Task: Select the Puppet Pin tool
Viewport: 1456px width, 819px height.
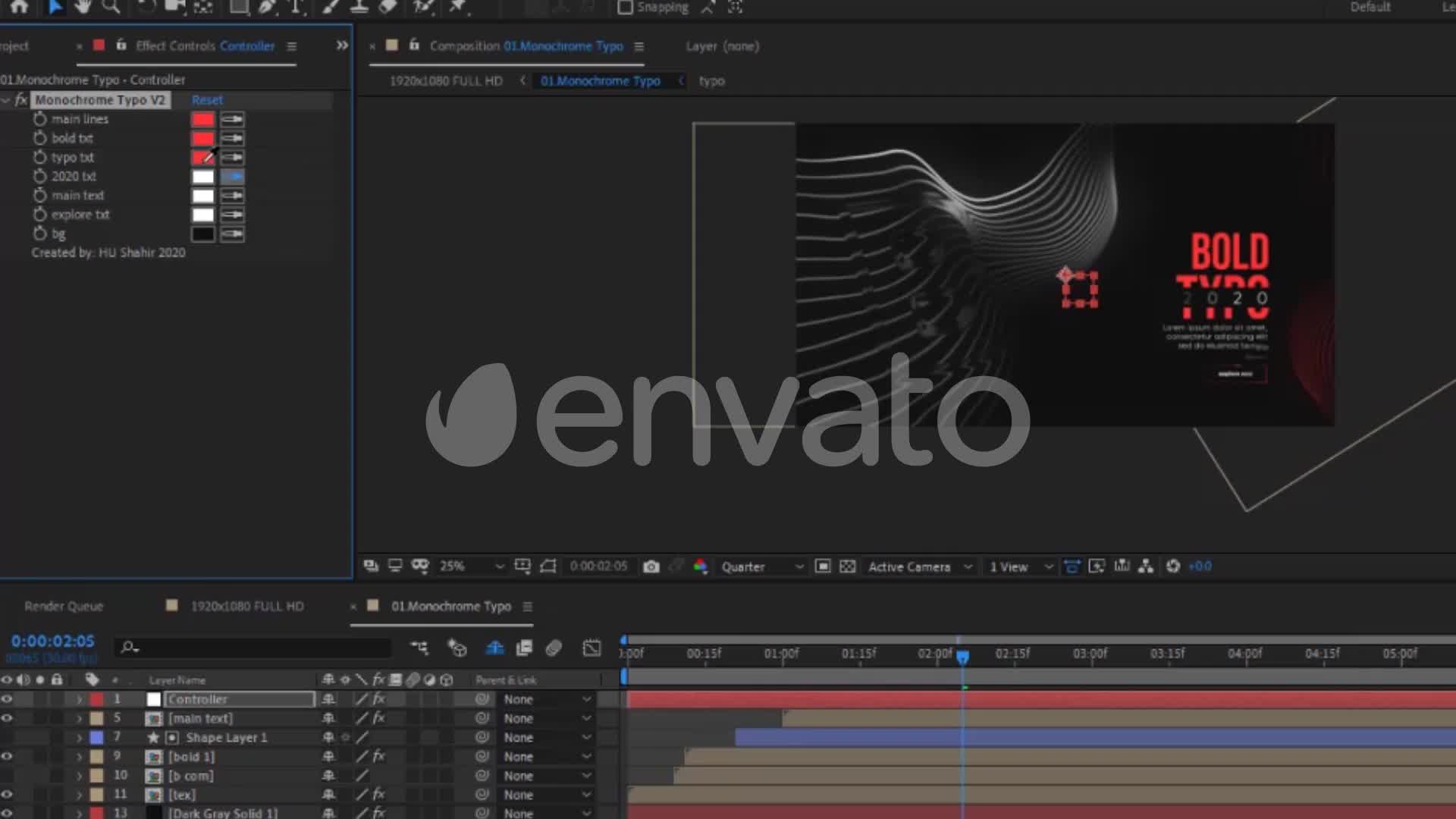Action: [x=457, y=7]
